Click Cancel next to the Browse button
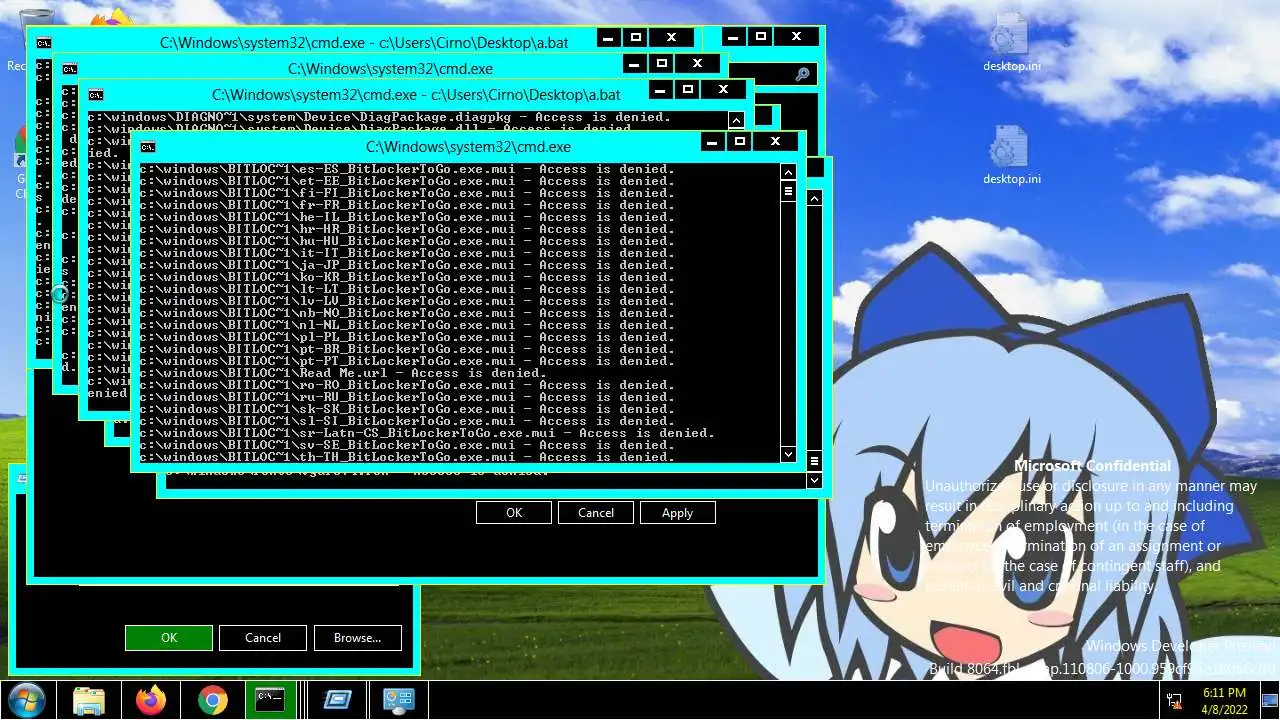1280x720 pixels. coord(263,637)
